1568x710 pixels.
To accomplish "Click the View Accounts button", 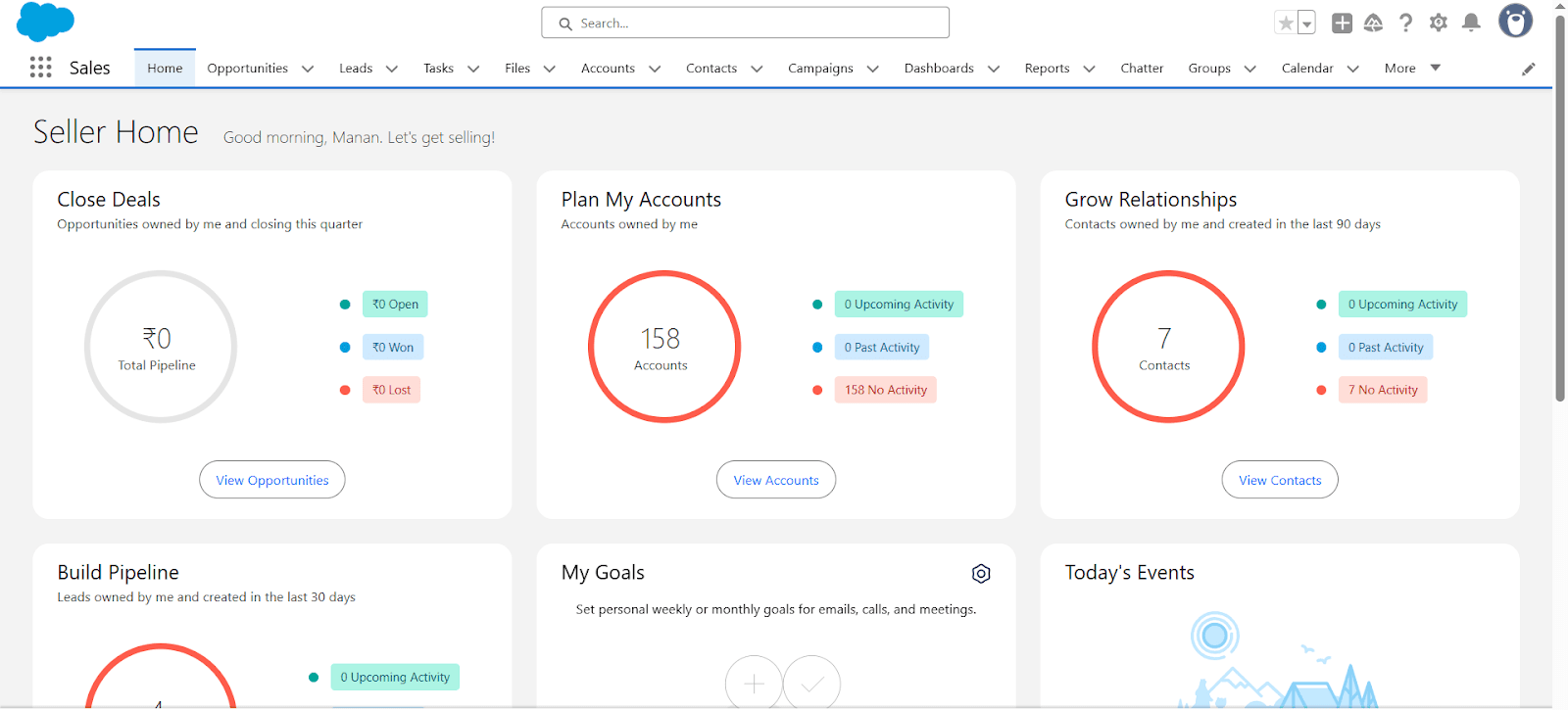I will click(x=776, y=480).
